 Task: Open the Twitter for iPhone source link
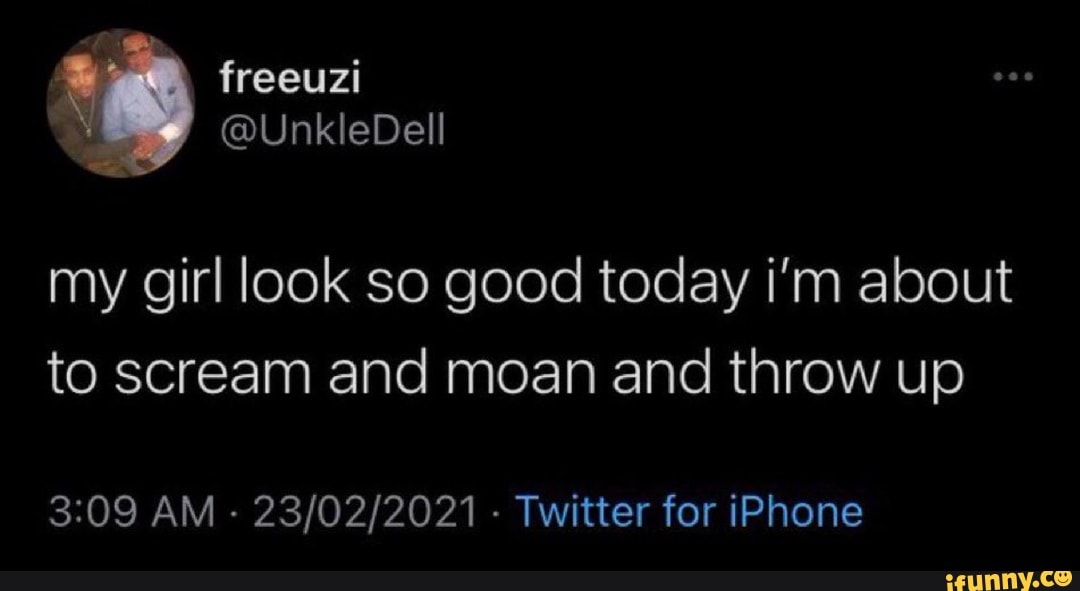point(688,512)
